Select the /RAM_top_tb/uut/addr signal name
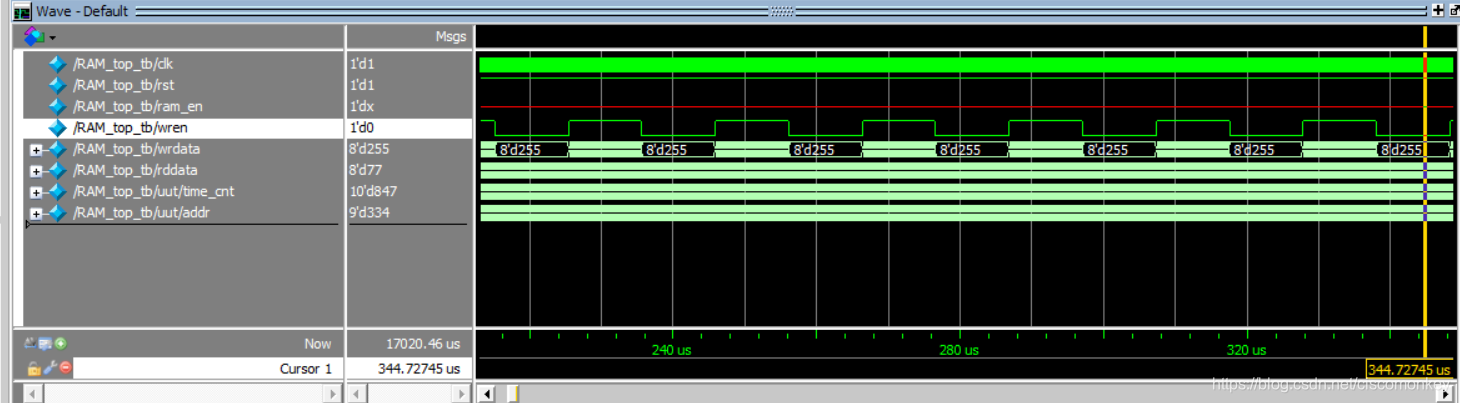This screenshot has height=403, width=1460. 140,213
